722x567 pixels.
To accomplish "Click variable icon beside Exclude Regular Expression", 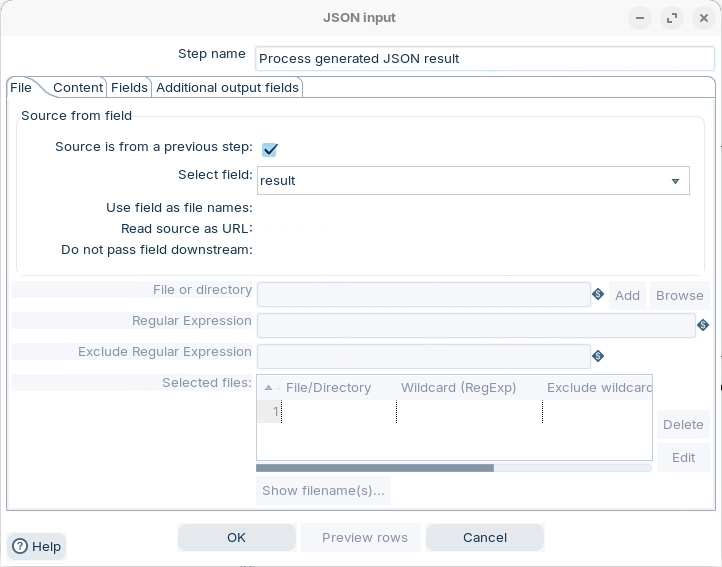I will (598, 356).
